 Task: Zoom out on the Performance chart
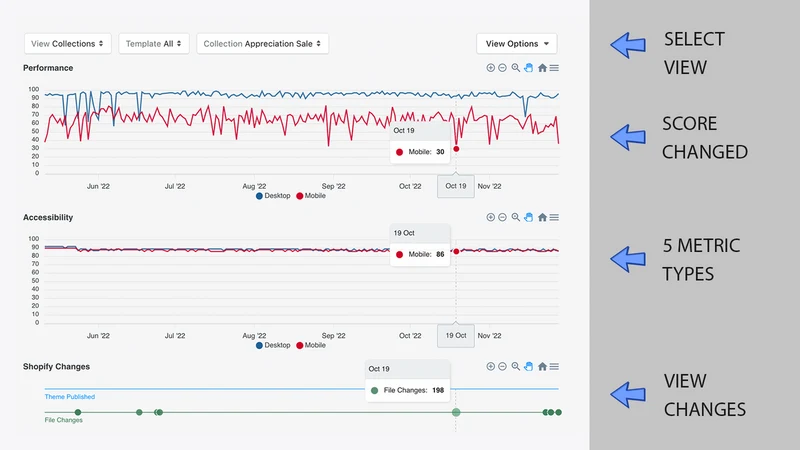503,68
